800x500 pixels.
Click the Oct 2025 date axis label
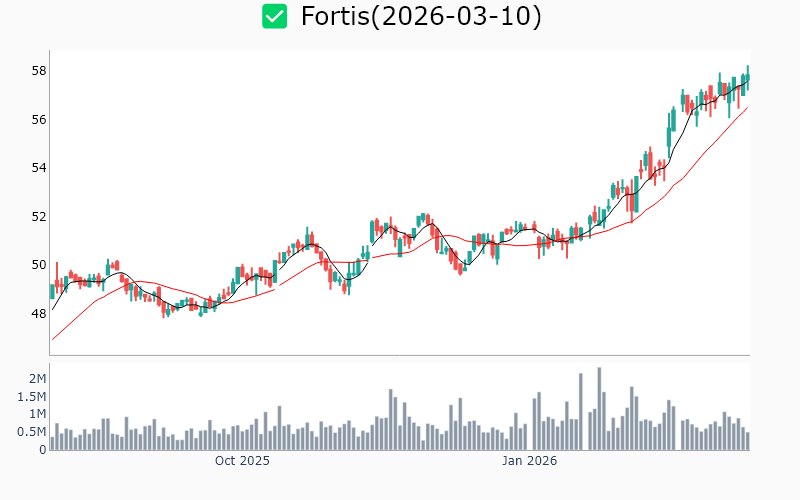pos(242,461)
